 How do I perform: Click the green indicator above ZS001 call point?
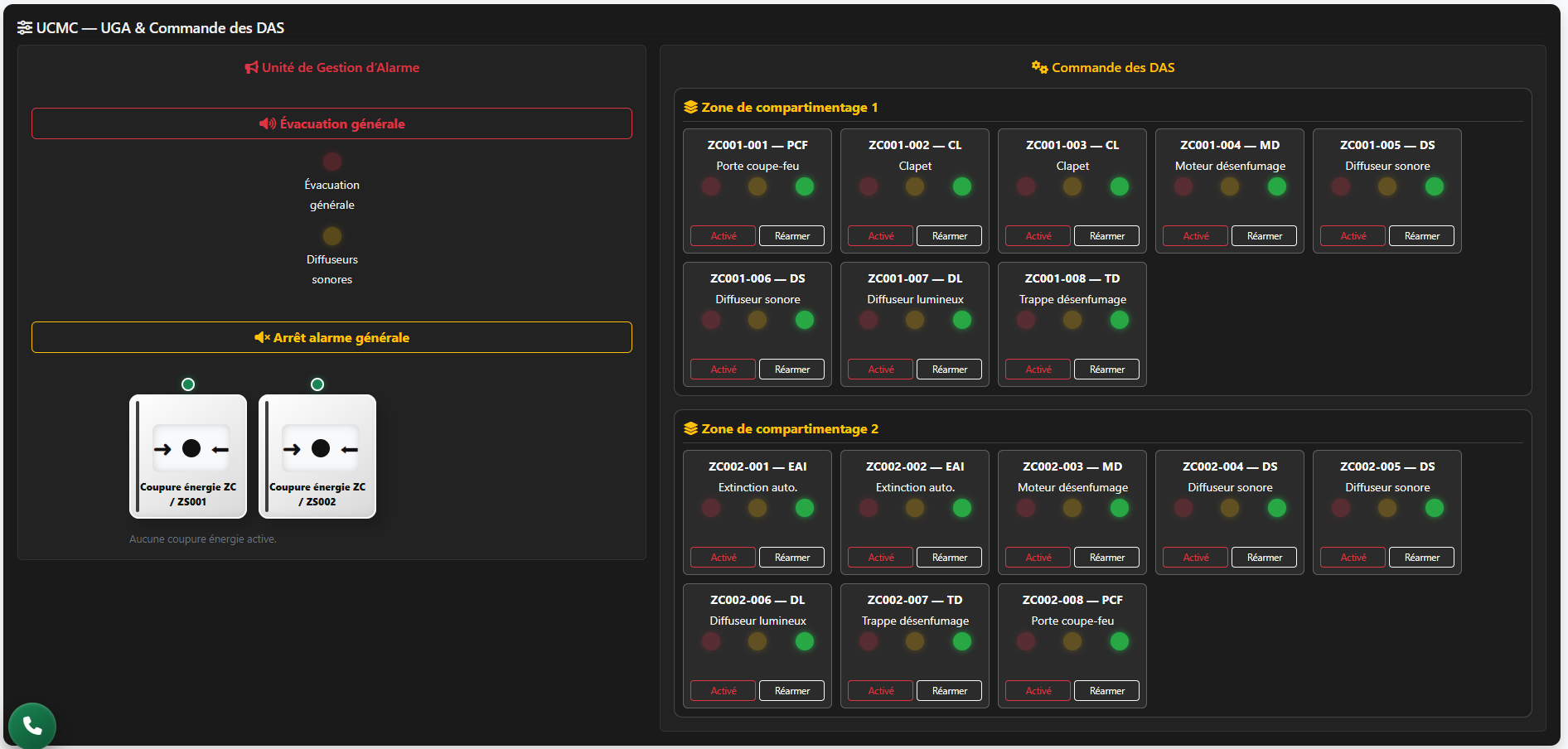point(188,384)
